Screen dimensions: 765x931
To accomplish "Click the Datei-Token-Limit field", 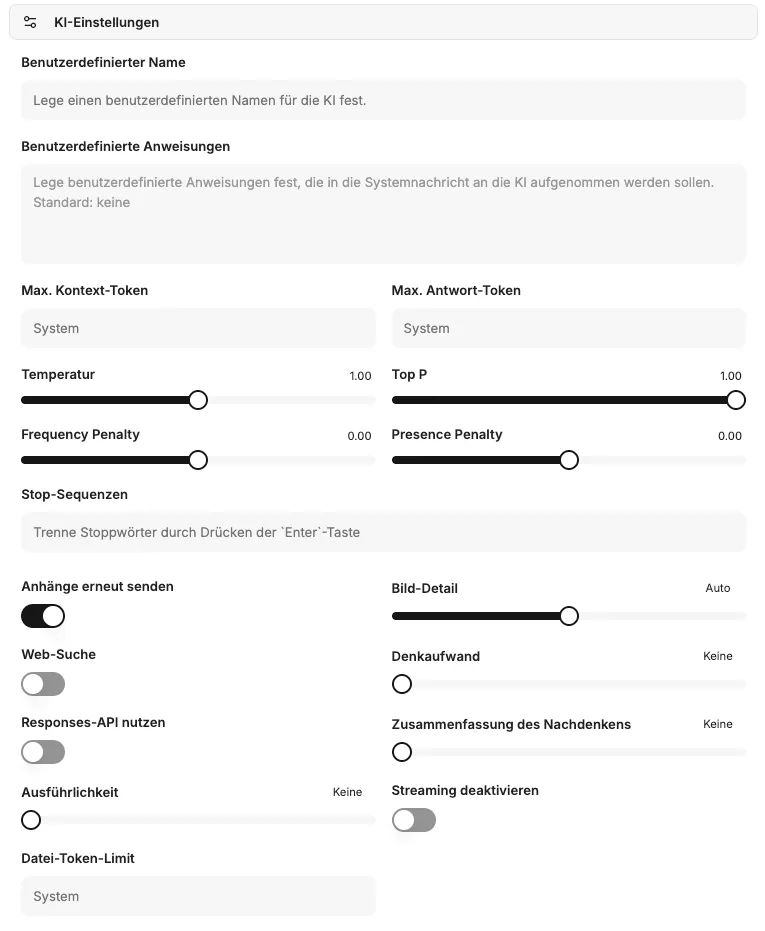I will [x=198, y=896].
